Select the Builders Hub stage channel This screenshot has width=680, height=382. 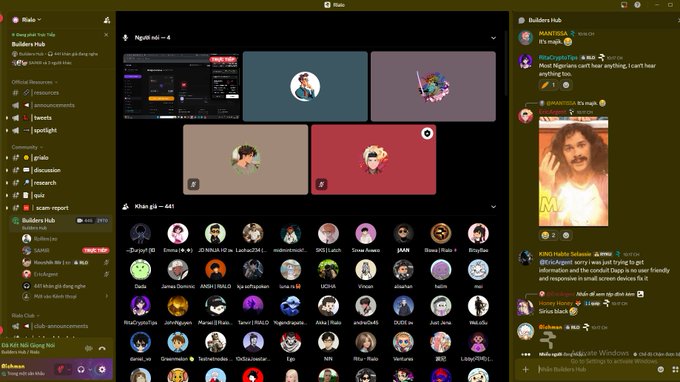click(x=61, y=223)
